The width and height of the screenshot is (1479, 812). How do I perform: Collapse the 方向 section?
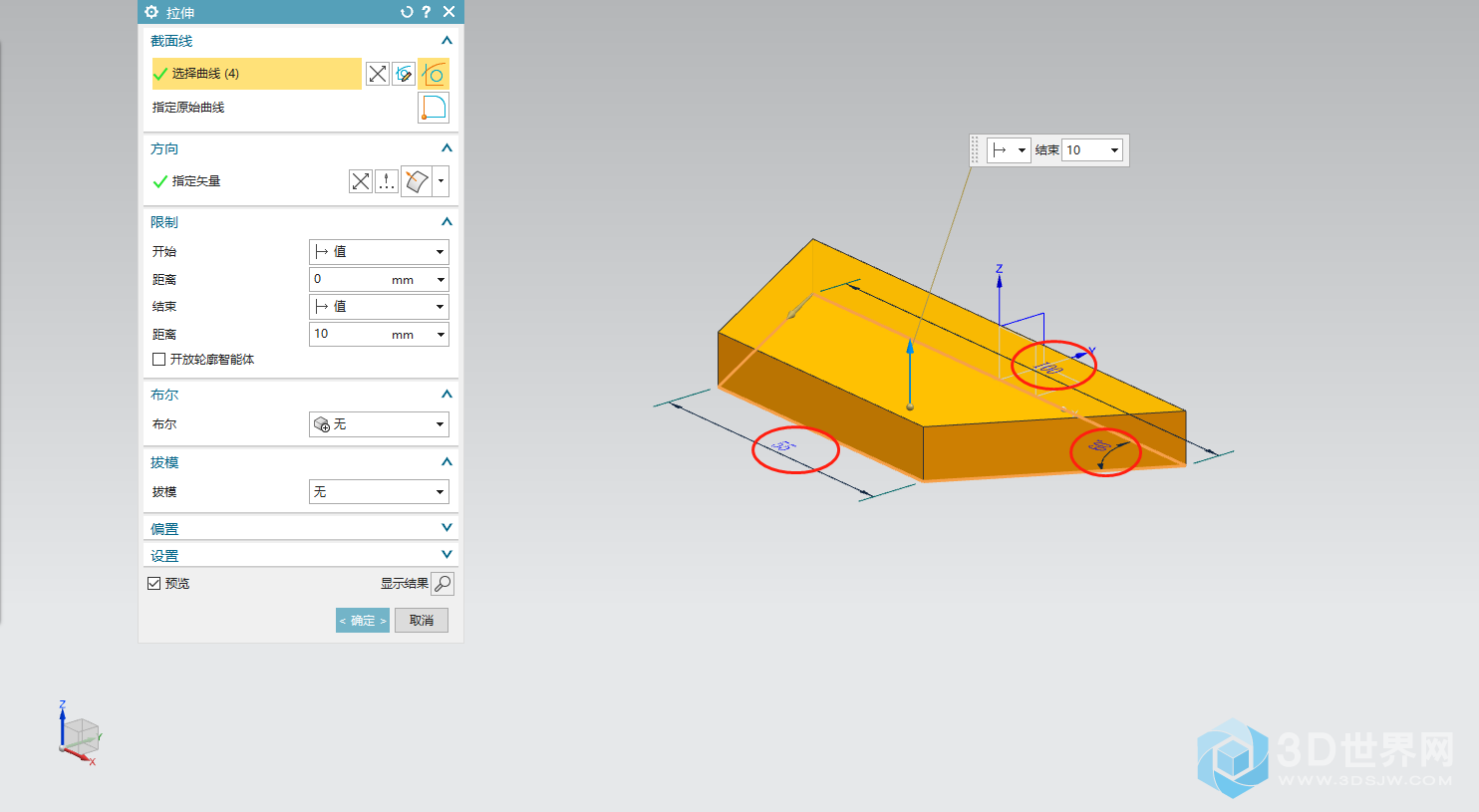(446, 148)
